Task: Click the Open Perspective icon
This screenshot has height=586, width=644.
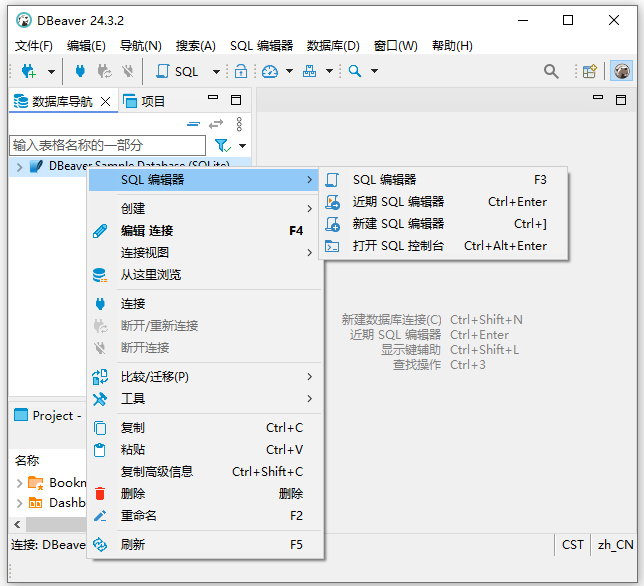Action: point(590,71)
